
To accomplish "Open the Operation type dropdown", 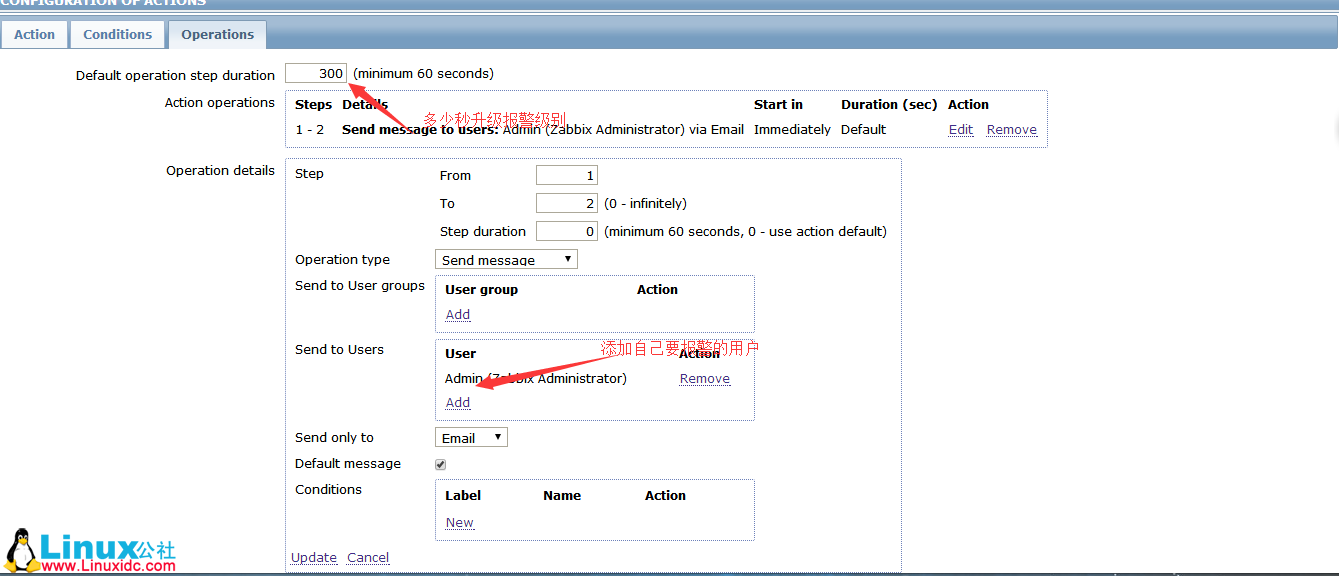I will (x=506, y=258).
